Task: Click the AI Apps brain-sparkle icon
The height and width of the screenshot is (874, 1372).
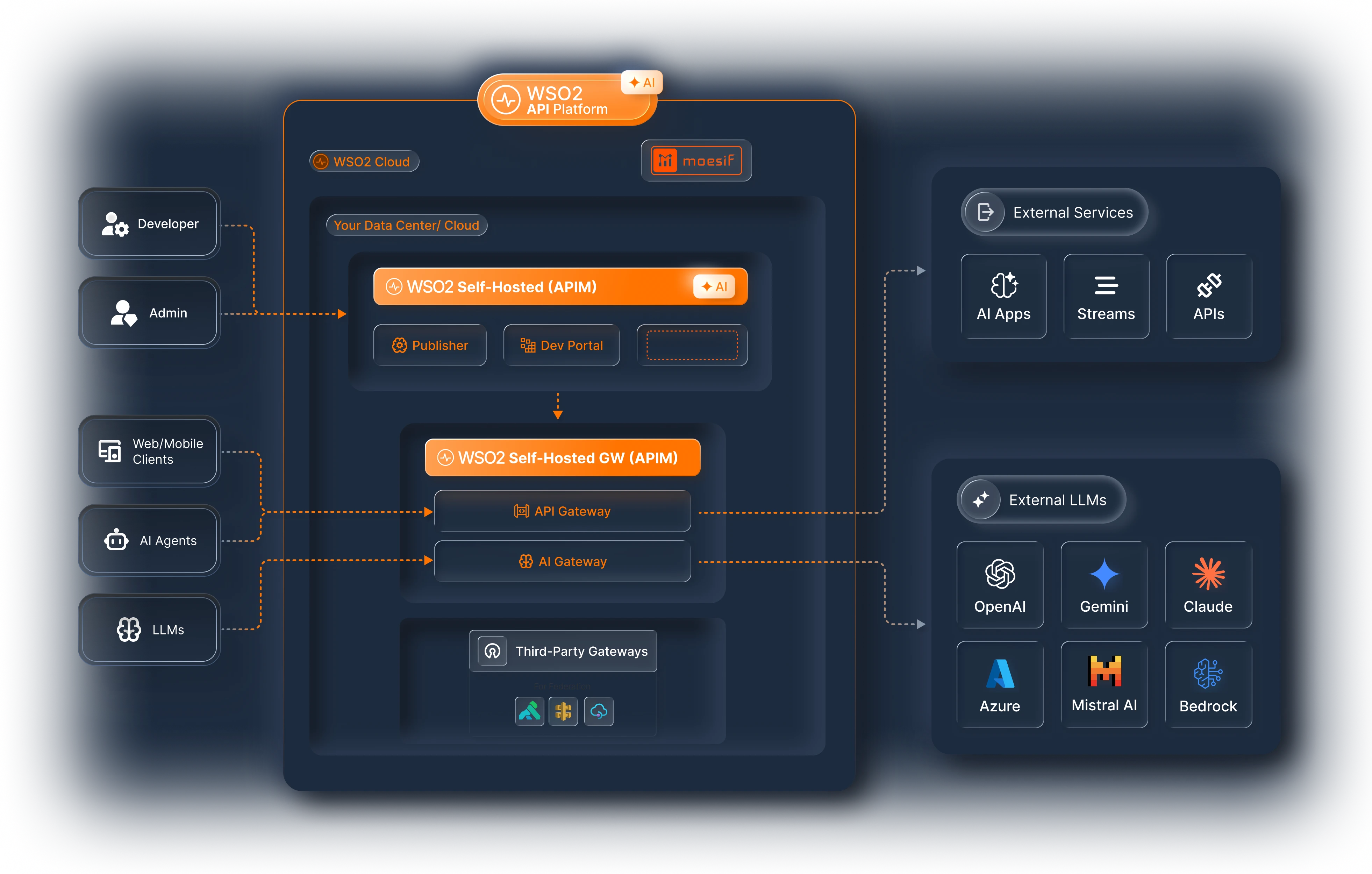Action: tap(1004, 285)
